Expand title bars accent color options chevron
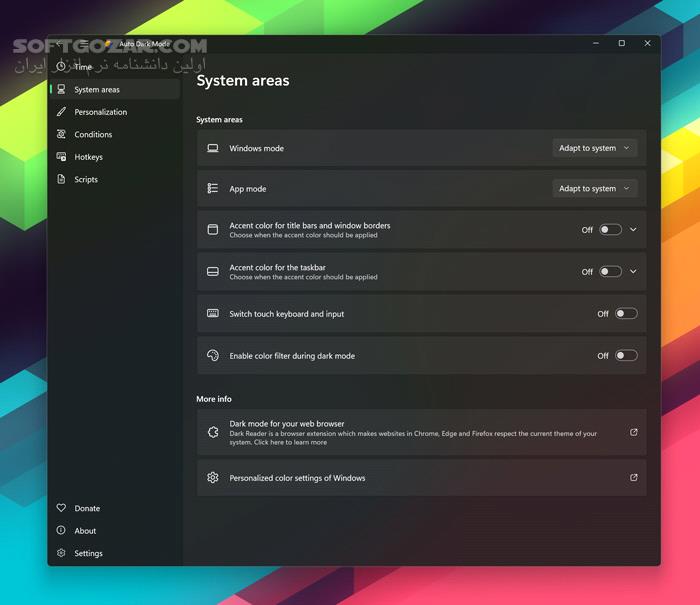Viewport: 700px width, 605px height. [633, 229]
